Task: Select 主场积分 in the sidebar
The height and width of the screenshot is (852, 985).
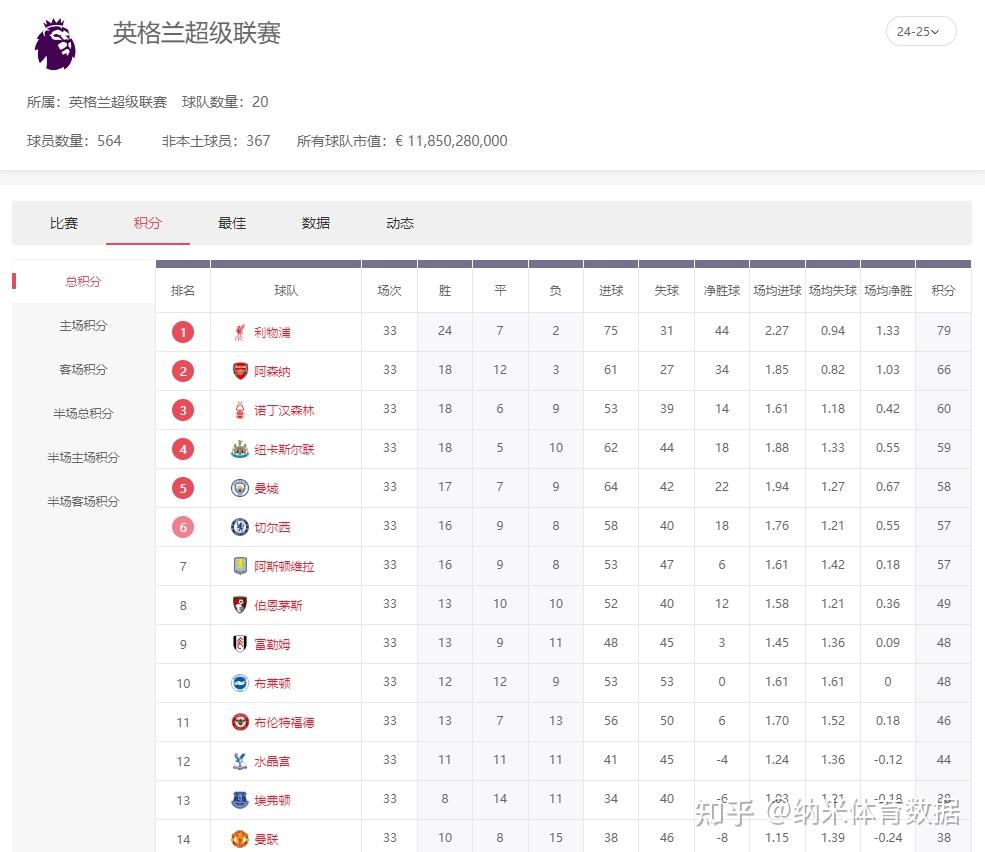Action: [81, 325]
